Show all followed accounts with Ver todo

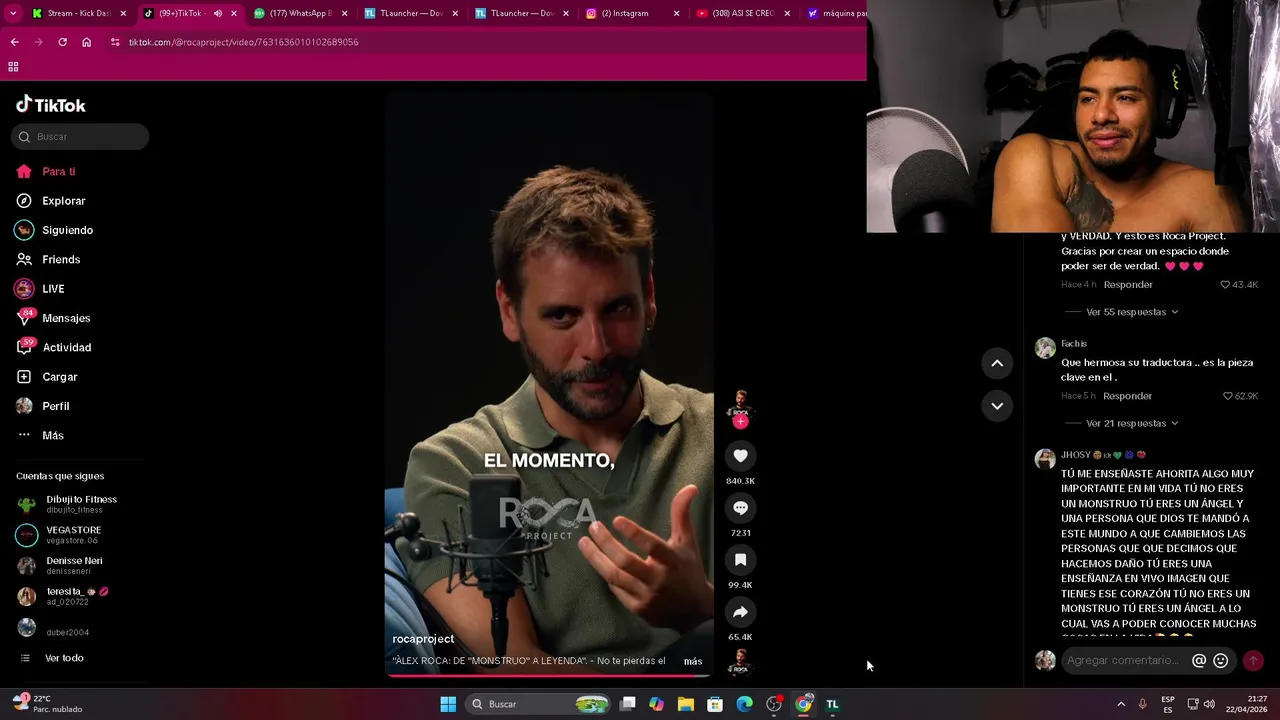(52, 658)
